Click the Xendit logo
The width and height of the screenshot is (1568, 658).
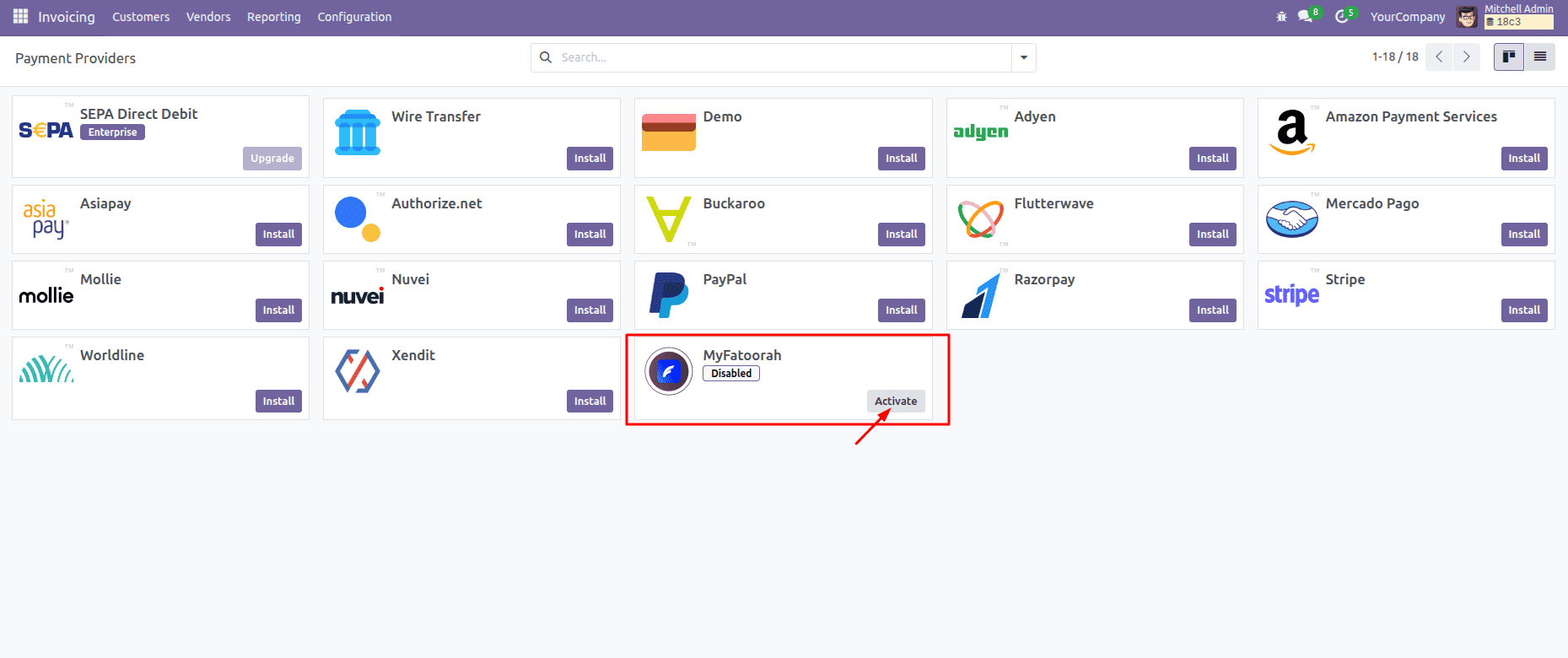click(358, 371)
